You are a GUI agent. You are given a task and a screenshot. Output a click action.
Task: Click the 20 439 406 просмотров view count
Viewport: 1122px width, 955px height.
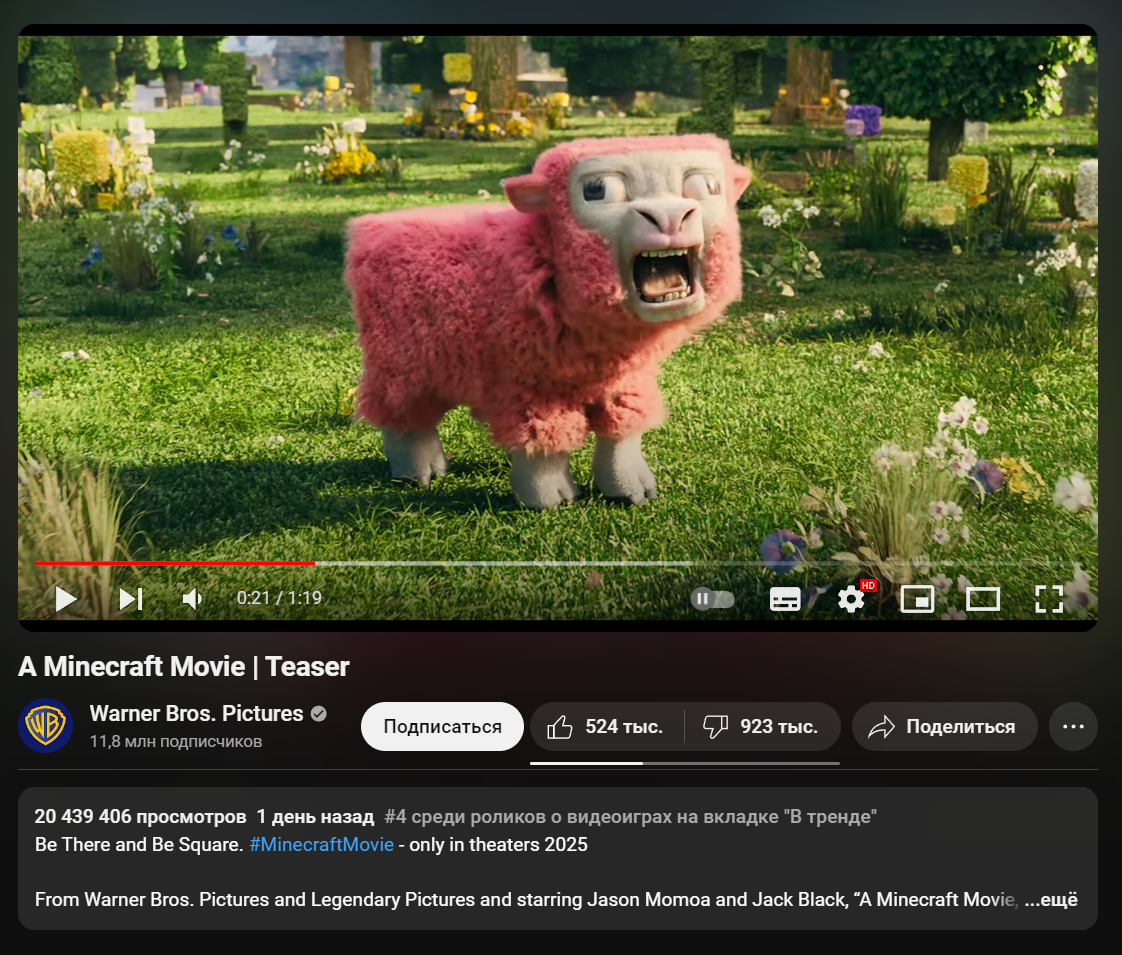click(x=140, y=816)
